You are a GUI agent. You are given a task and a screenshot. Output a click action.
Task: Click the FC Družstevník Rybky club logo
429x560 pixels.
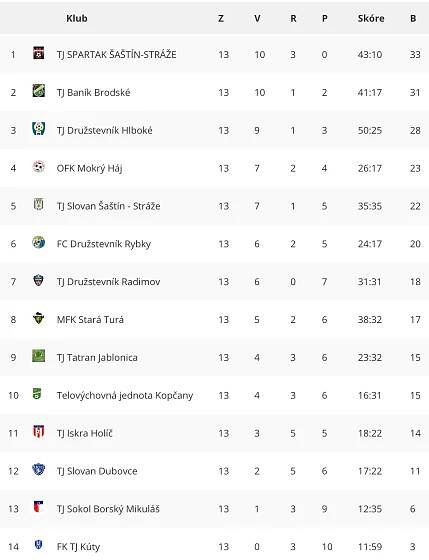click(x=39, y=242)
